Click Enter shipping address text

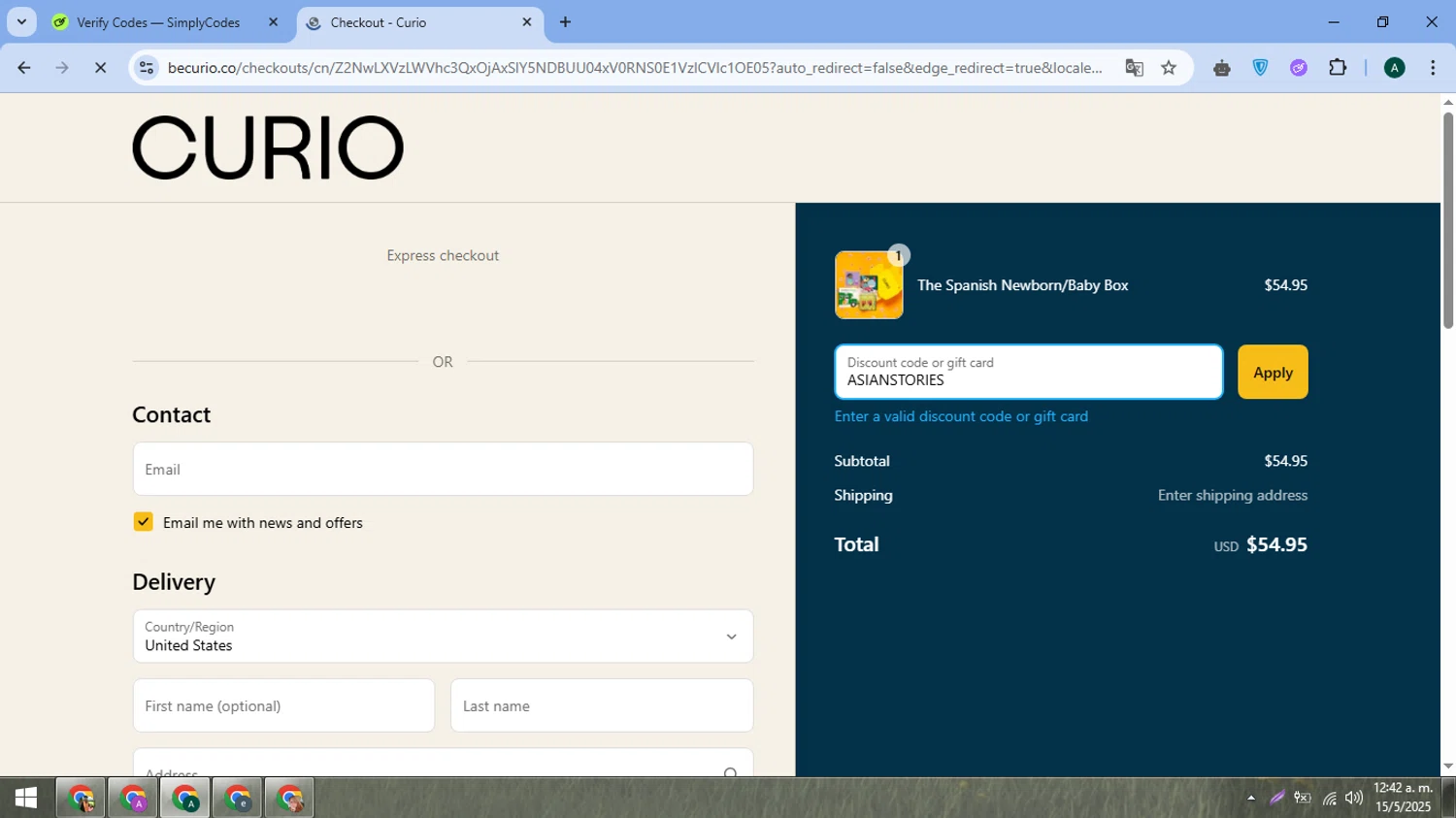click(1233, 495)
